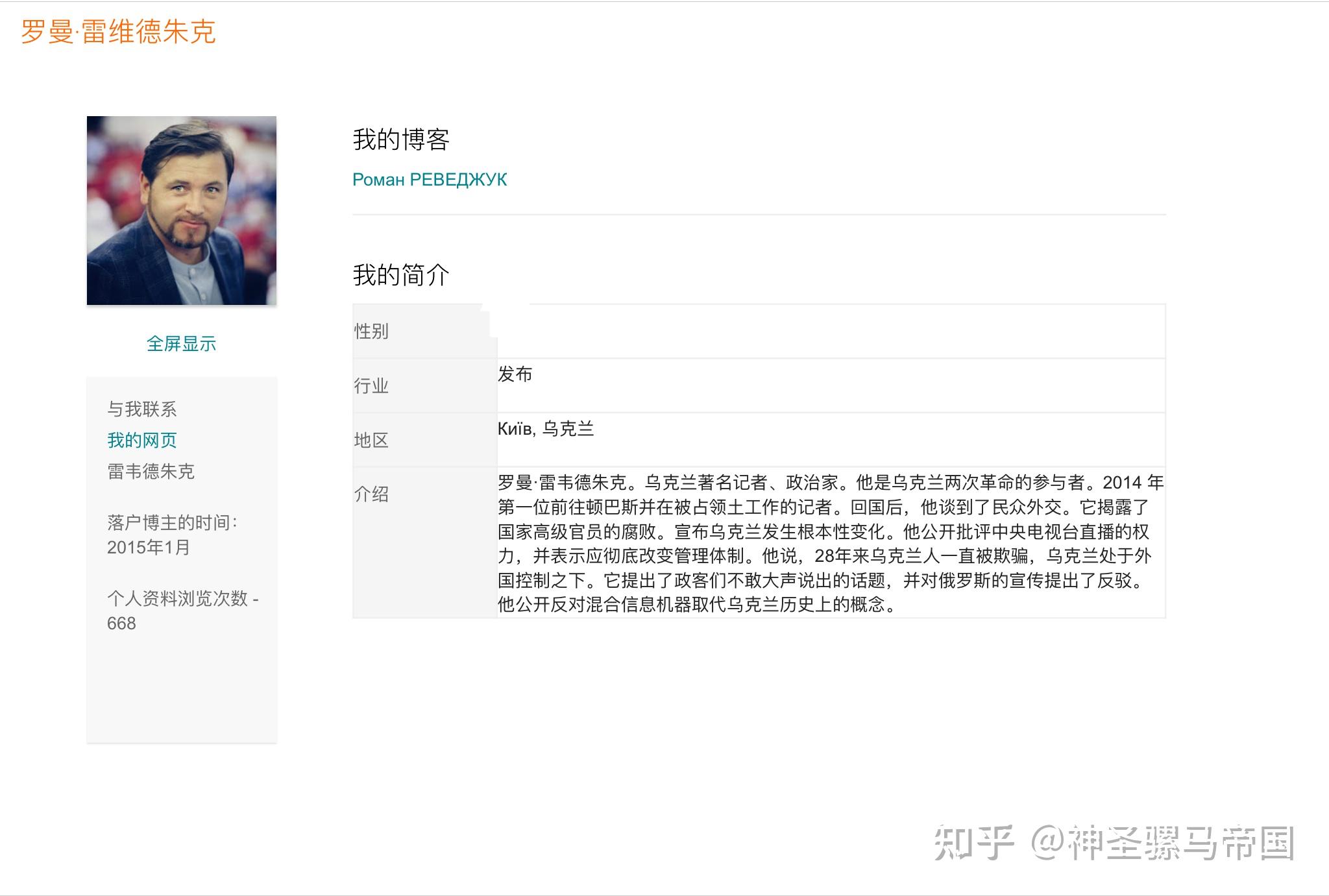Click the introduction paragraph text
The image size is (1329, 896).
(x=831, y=544)
